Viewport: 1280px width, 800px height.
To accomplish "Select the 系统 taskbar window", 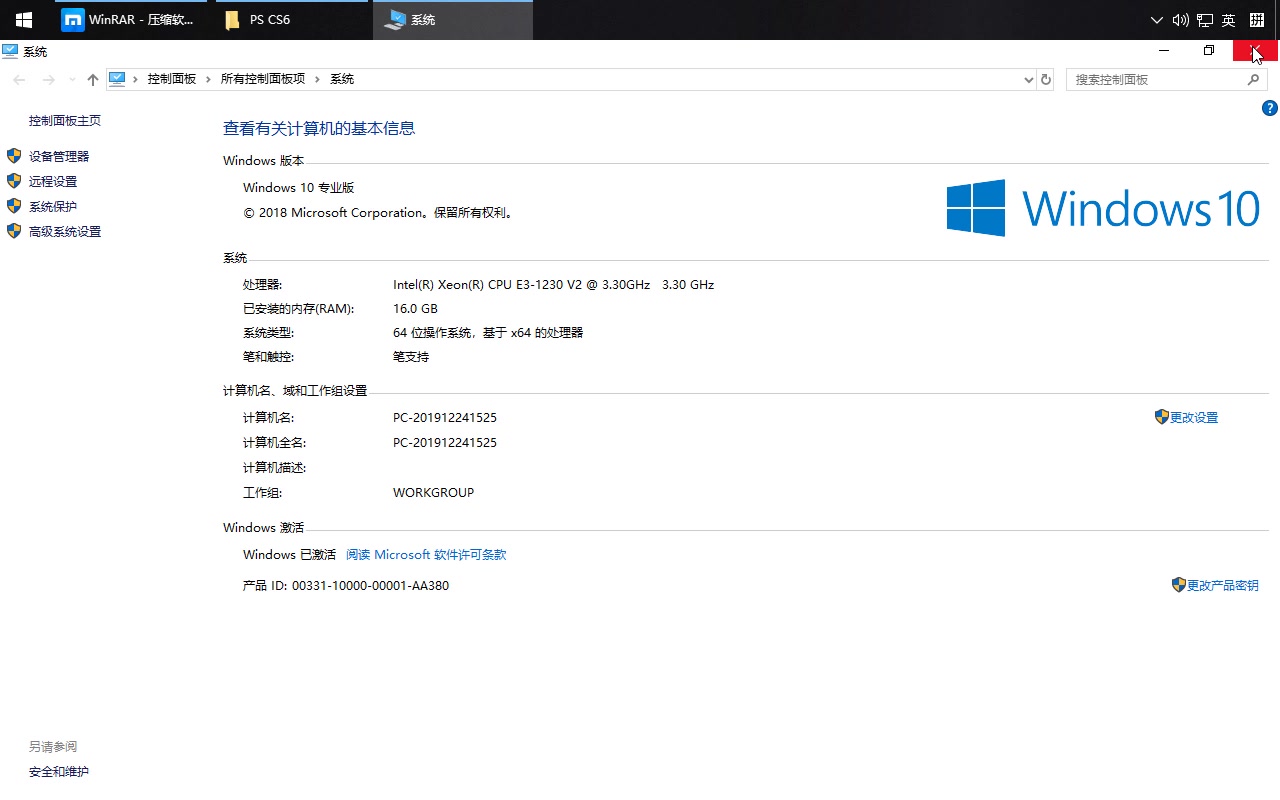I will 452,20.
